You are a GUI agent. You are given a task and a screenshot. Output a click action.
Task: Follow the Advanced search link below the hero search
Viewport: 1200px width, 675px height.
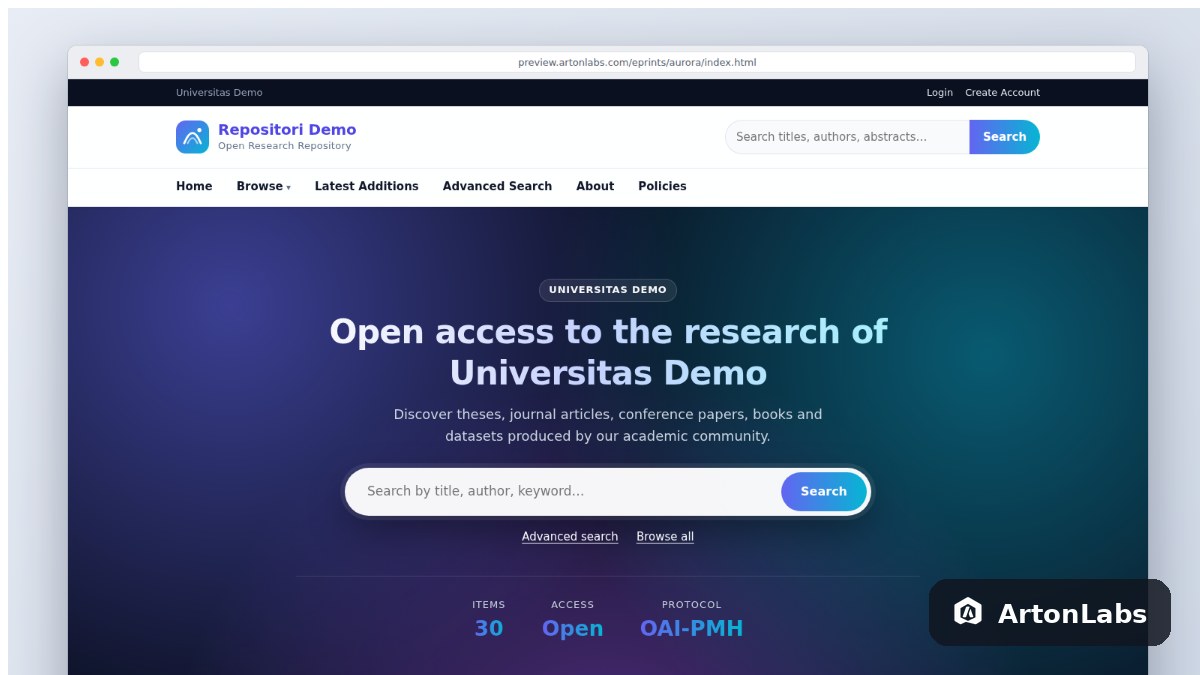point(570,537)
